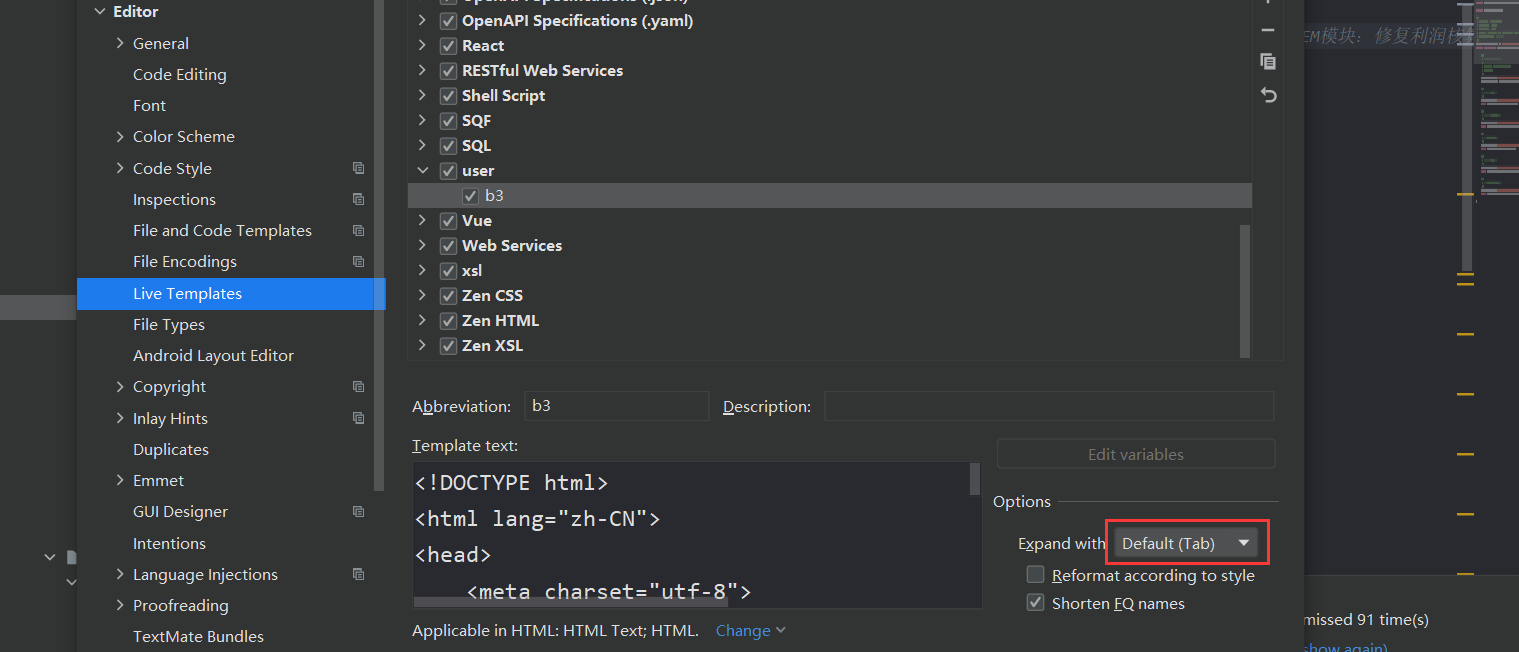Click the project-level icon beside Copyright
1519x652 pixels.
[x=358, y=387]
